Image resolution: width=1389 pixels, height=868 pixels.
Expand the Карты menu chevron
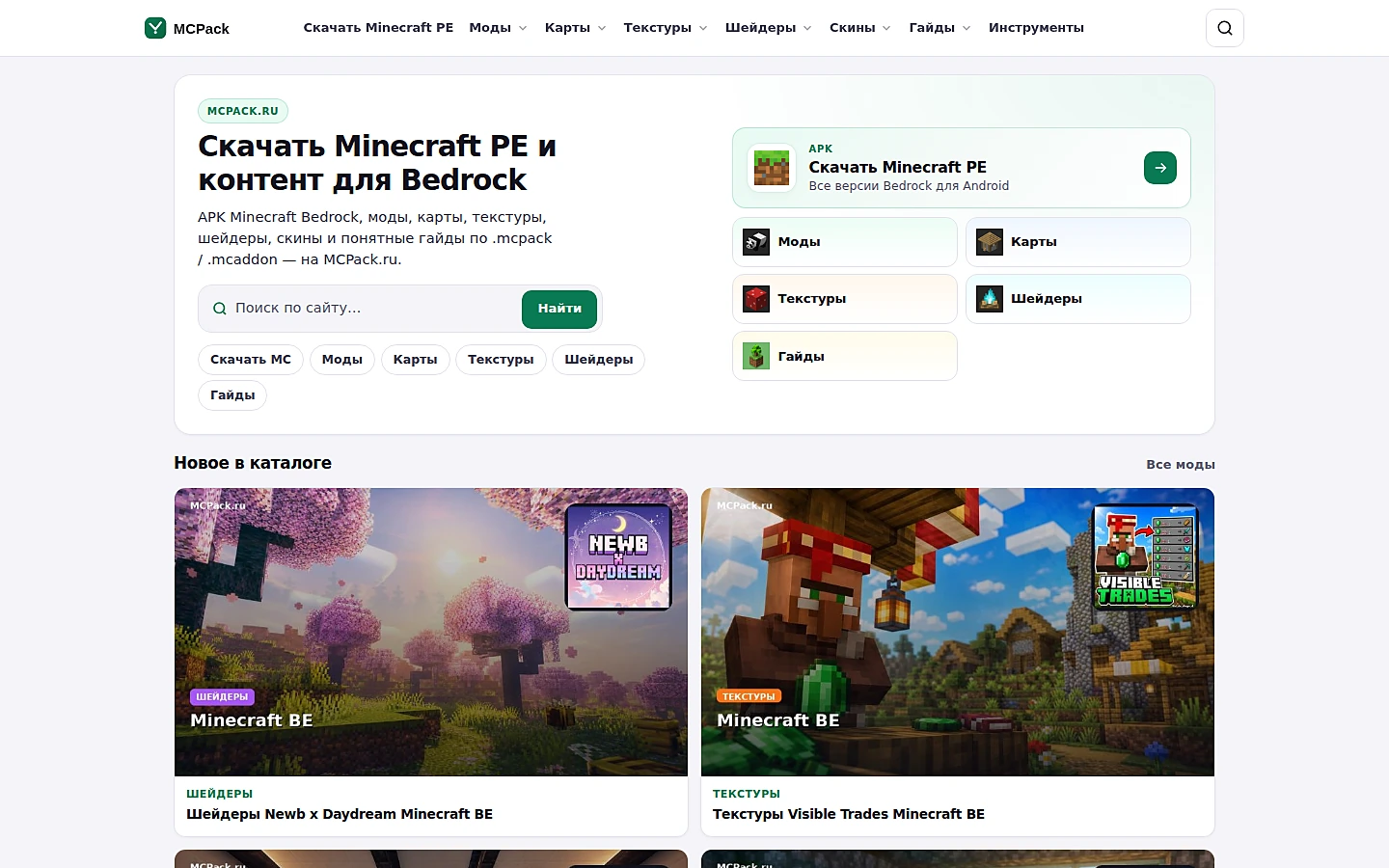tap(602, 28)
